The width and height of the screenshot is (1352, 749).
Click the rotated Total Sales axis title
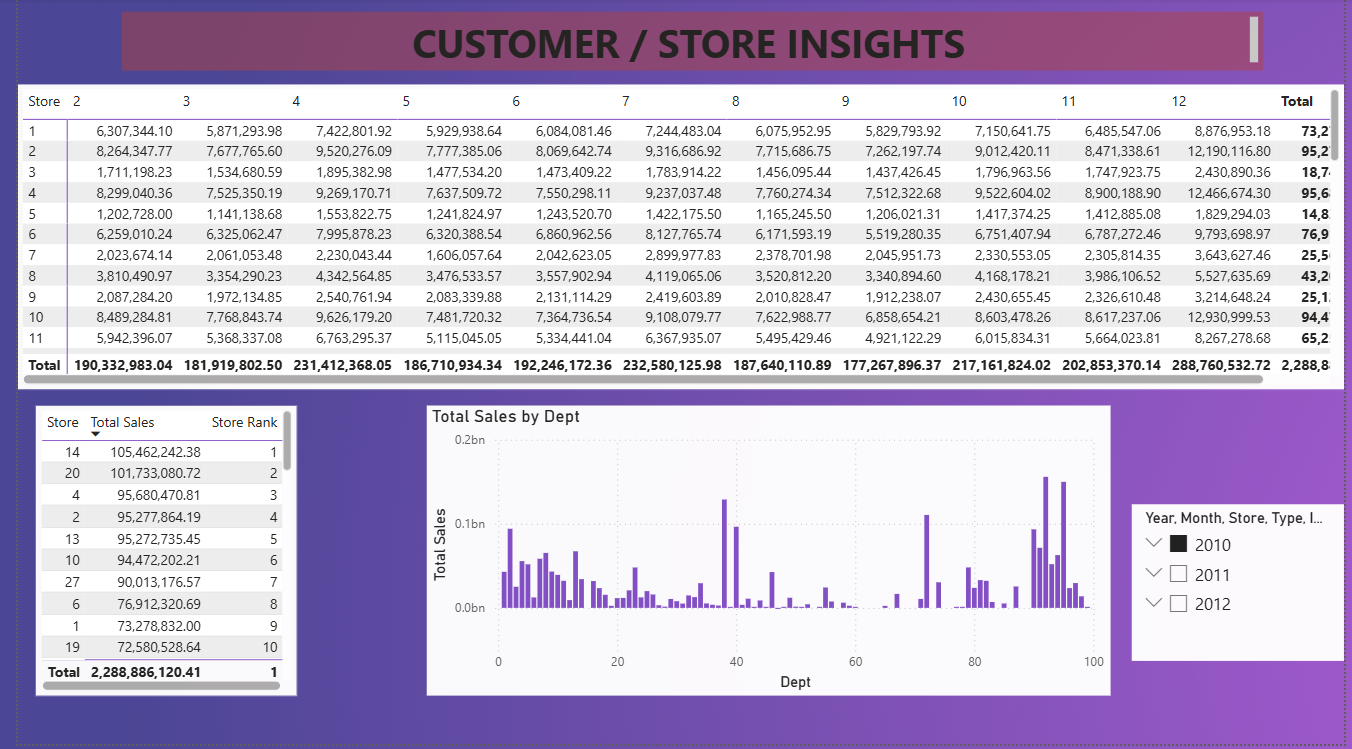(441, 545)
